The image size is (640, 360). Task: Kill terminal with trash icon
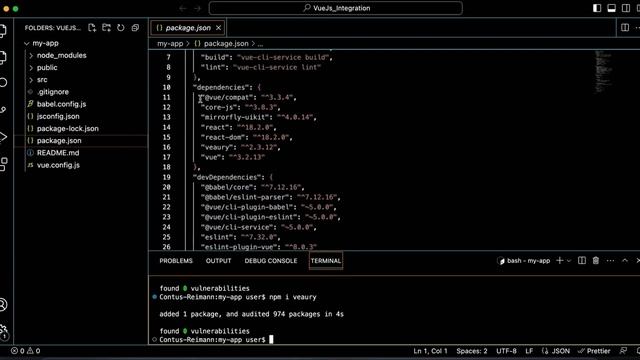pos(596,260)
